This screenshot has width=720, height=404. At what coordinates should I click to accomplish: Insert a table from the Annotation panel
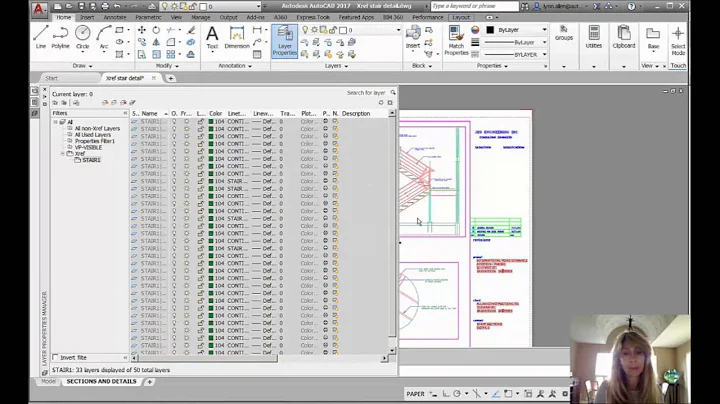point(257,54)
